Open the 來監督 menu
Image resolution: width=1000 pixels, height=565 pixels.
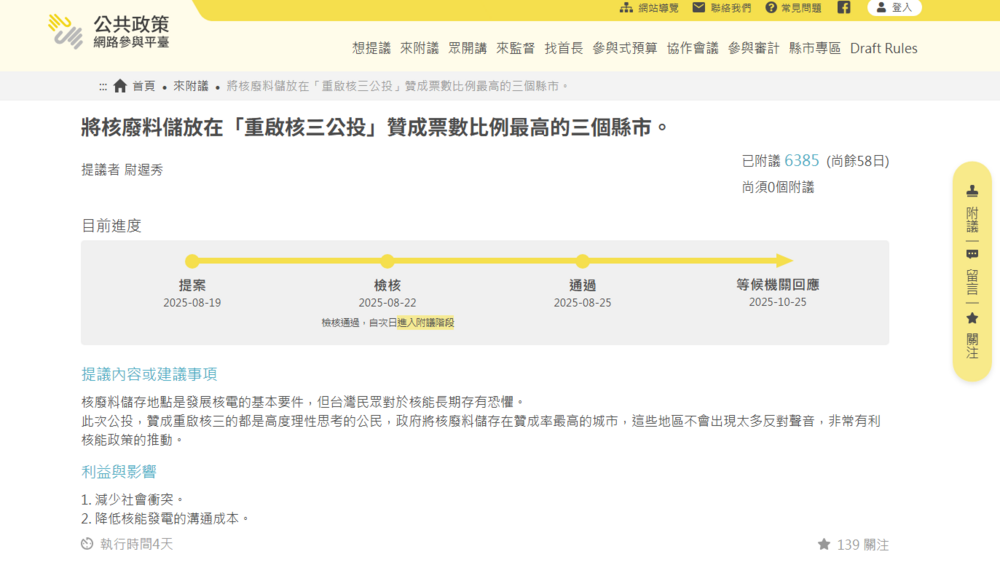[x=515, y=48]
